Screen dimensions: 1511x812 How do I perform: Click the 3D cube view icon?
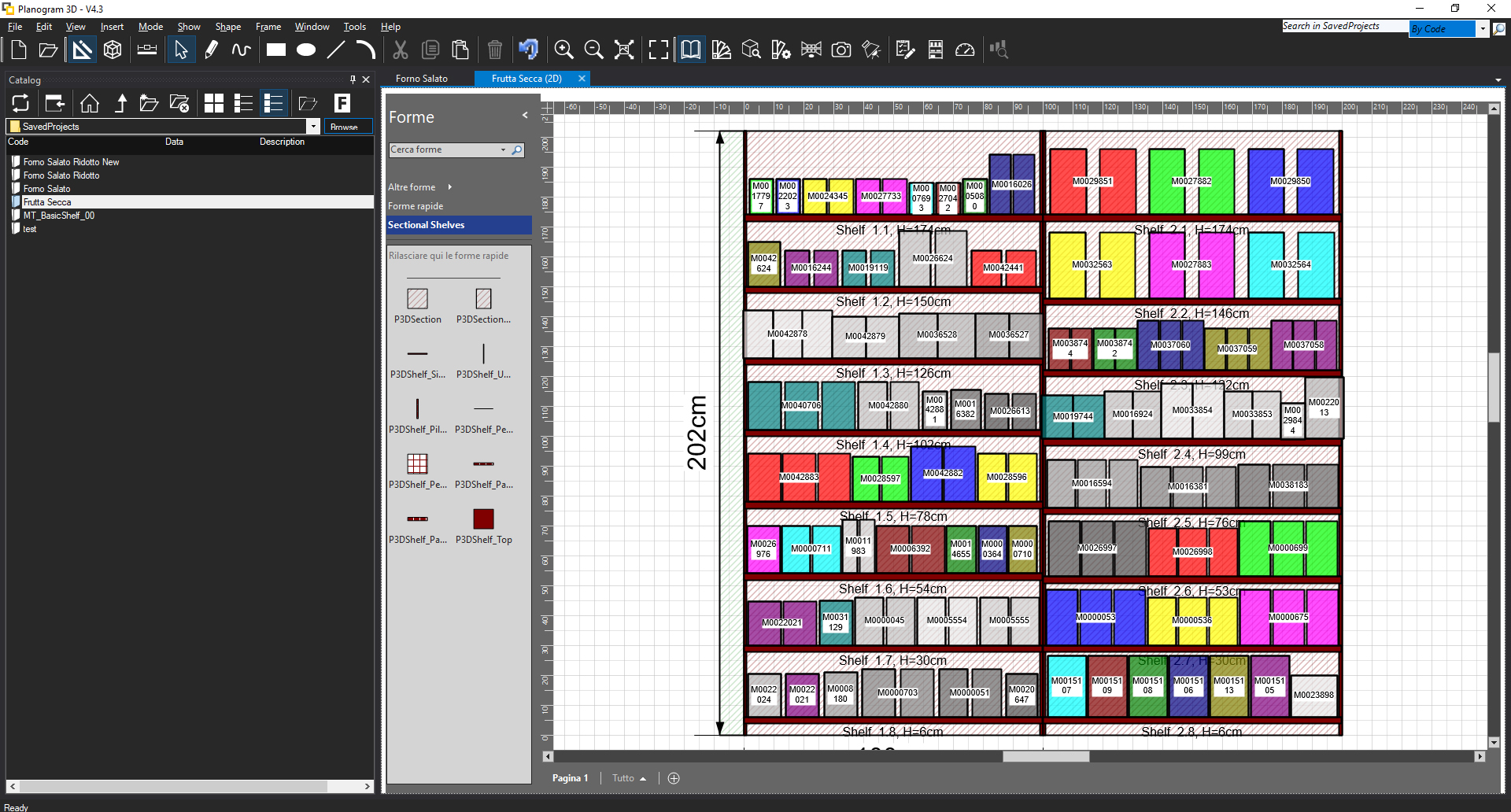click(113, 50)
